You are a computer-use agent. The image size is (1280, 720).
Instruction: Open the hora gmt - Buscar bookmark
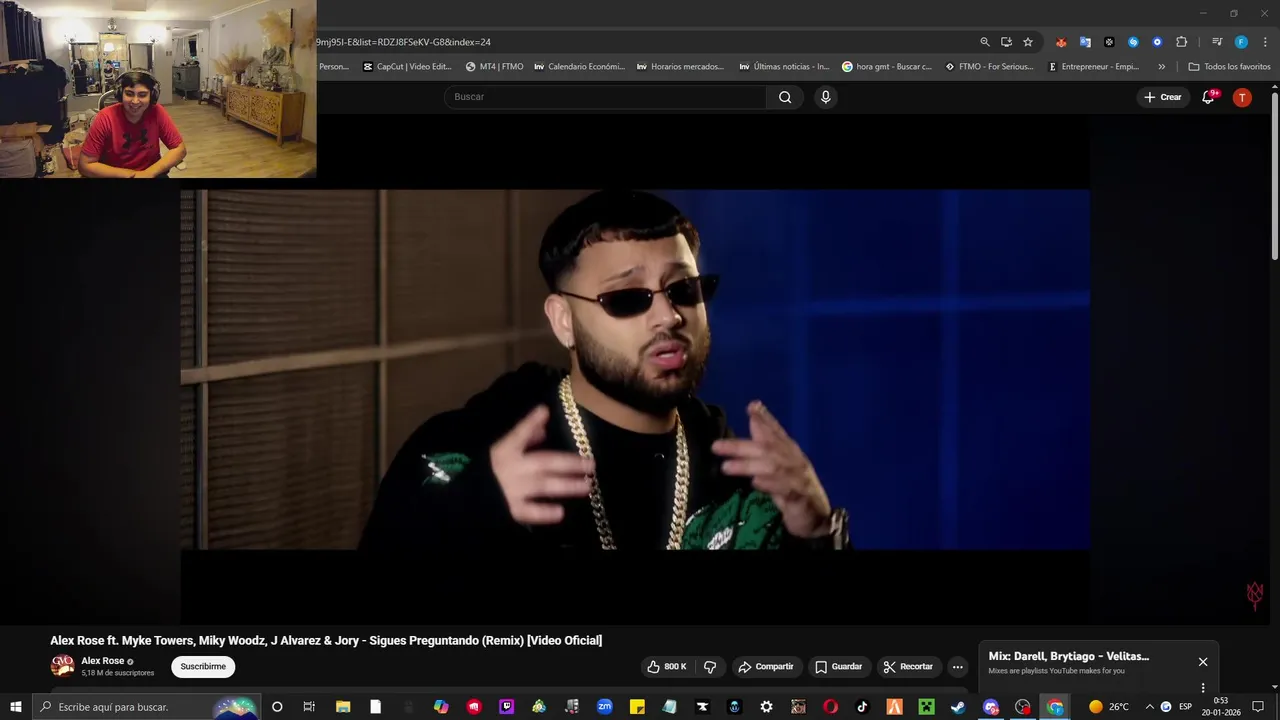coord(887,67)
